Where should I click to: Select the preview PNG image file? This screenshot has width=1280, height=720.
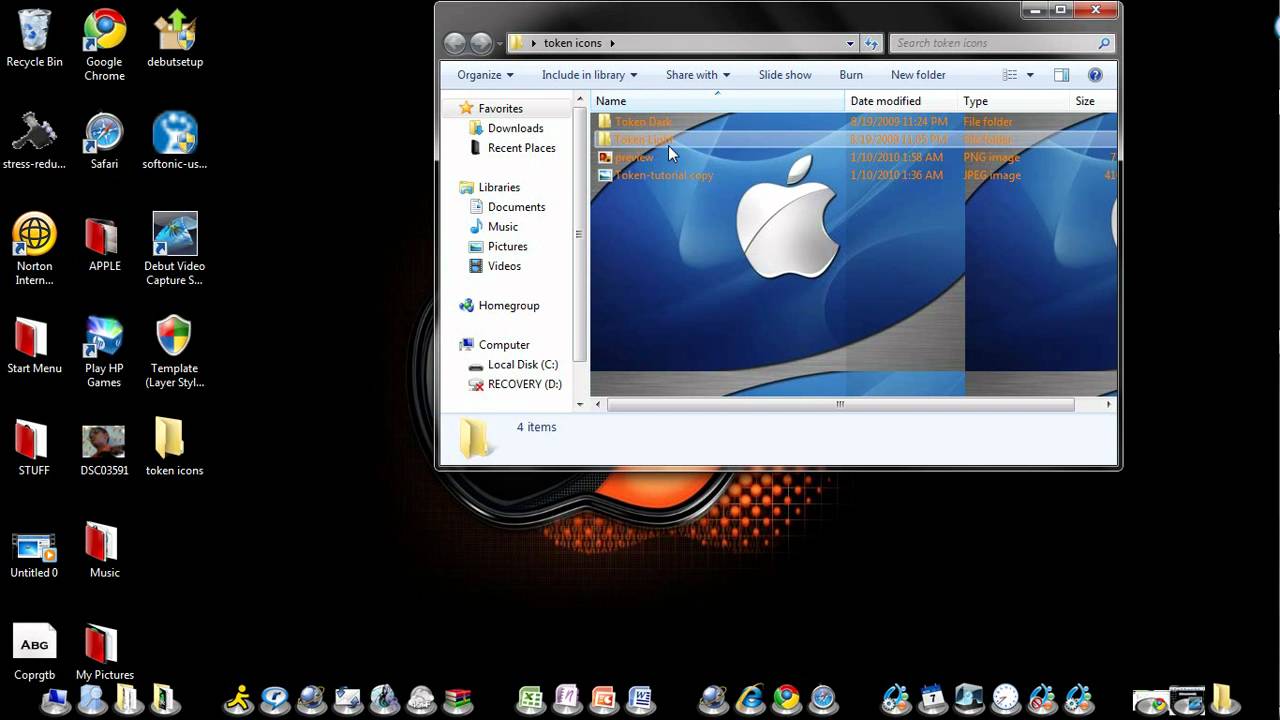pyautogui.click(x=634, y=158)
